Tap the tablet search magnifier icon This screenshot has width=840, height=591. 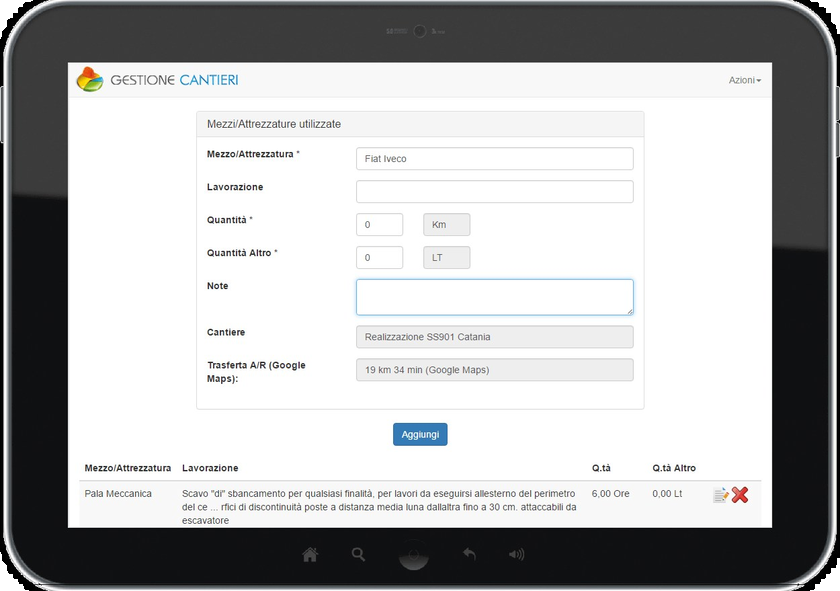coord(358,554)
